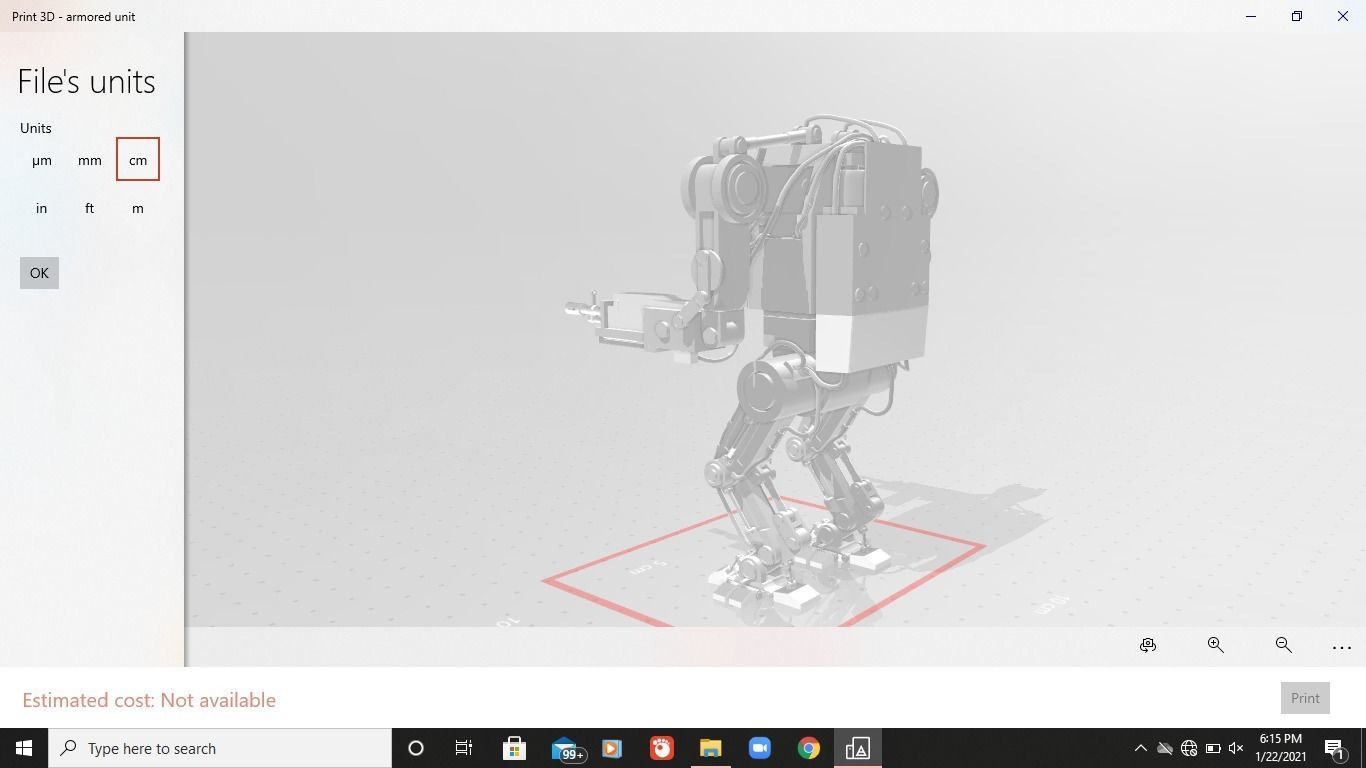Click the Estimated cost: Not available text
The image size is (1366, 768).
tap(149, 700)
